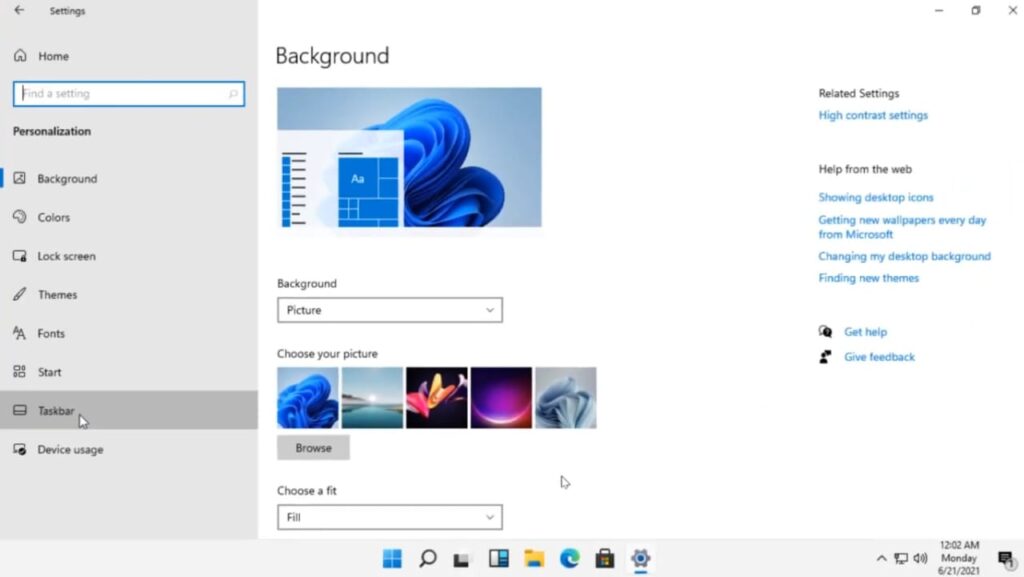Open the Taskbar settings page
The width and height of the screenshot is (1024, 577).
coord(129,410)
